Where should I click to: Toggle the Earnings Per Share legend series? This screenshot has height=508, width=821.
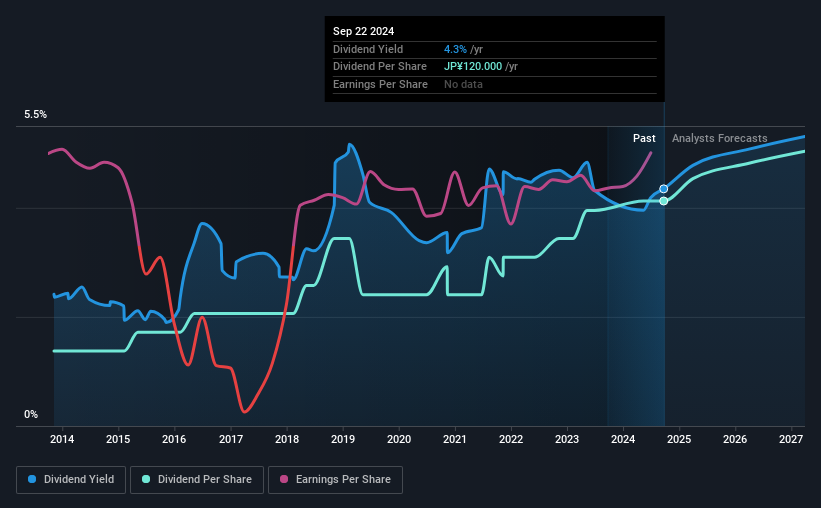335,480
